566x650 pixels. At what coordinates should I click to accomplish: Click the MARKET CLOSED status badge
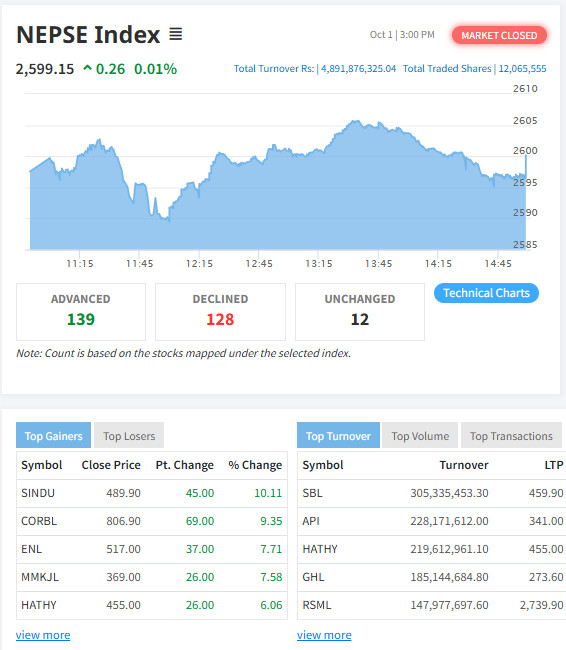tap(499, 35)
